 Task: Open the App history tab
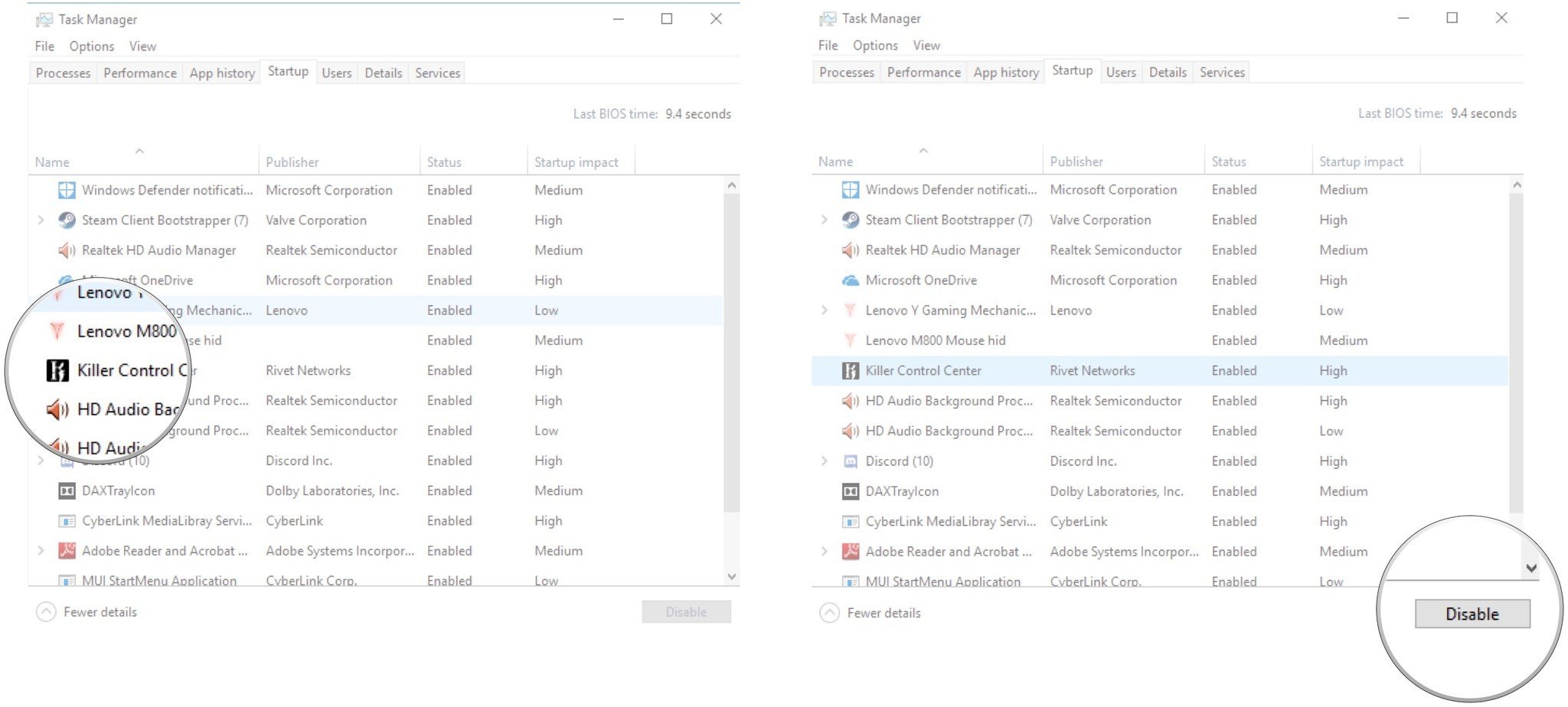1005,71
